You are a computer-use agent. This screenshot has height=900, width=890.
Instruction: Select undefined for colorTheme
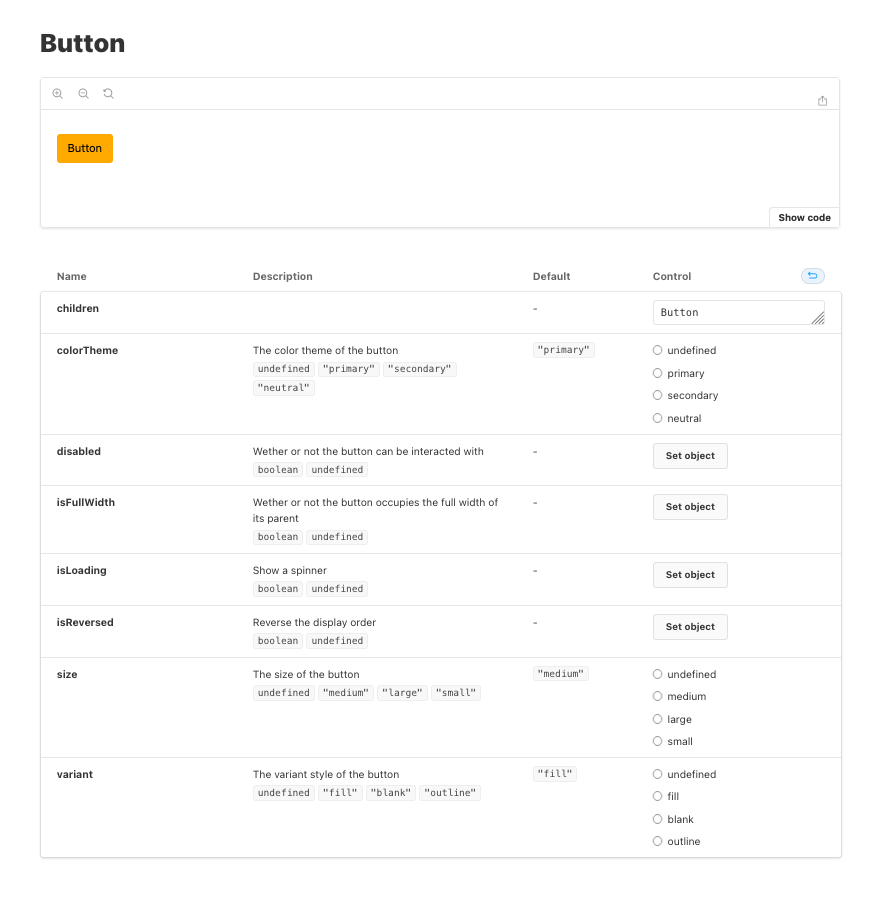coord(658,350)
